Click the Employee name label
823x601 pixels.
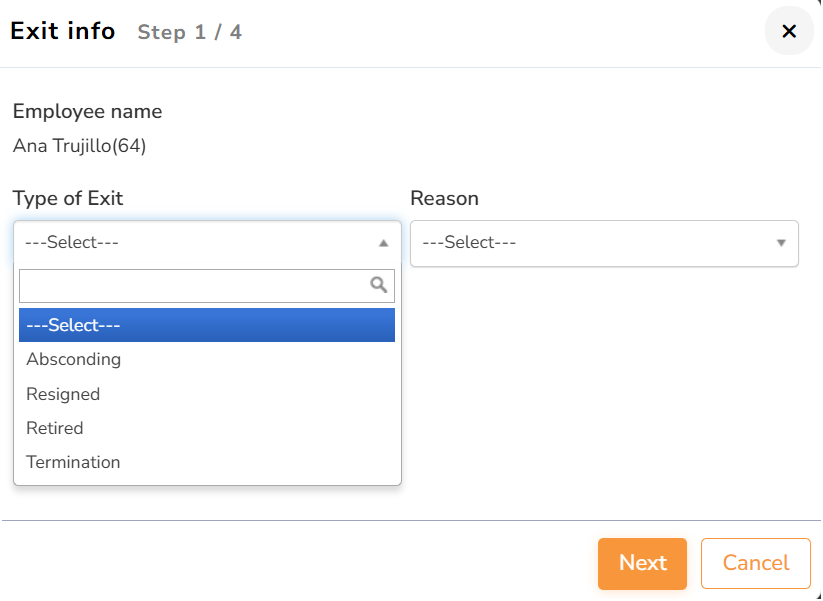click(x=87, y=112)
